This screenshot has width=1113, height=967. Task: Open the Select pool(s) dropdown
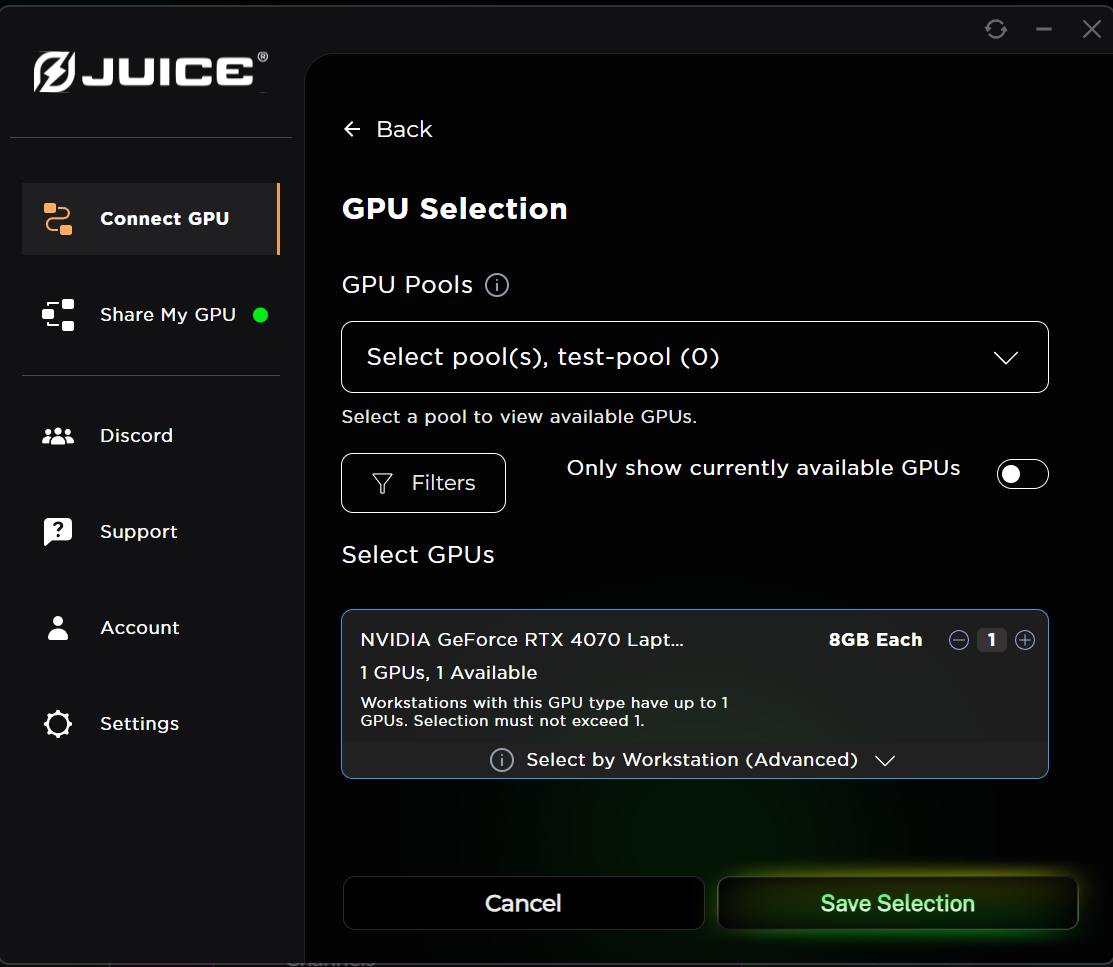click(695, 357)
